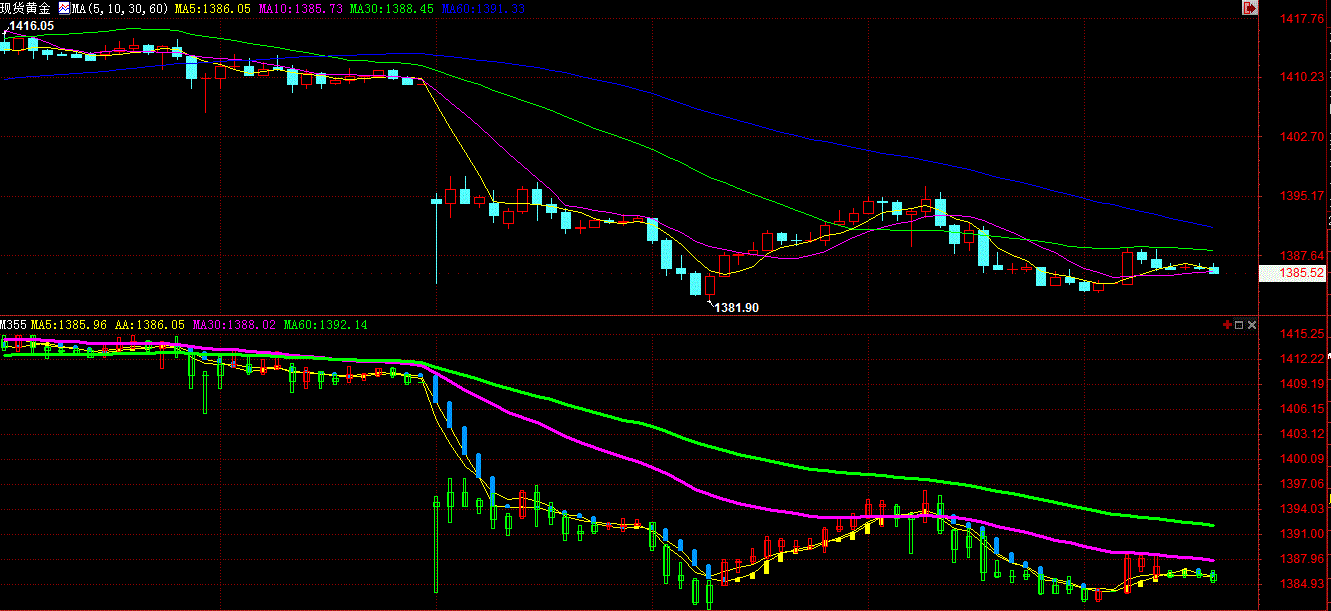Screen dimensions: 1331x611
Task: Click the 1410.23 axis price label
Action: coord(1303,76)
